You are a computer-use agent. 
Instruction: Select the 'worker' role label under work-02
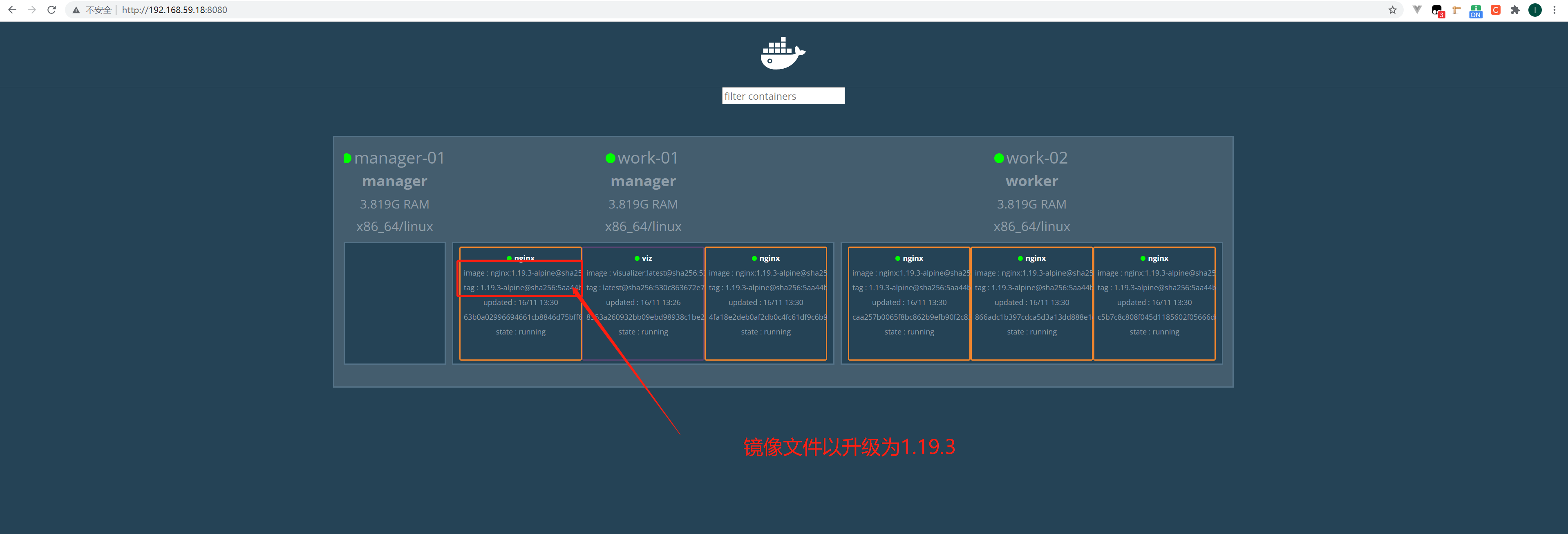[1032, 181]
